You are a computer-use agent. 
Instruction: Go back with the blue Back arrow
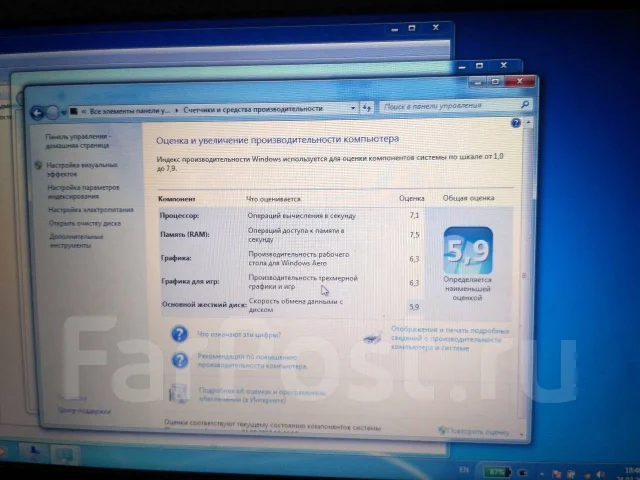[x=37, y=113]
